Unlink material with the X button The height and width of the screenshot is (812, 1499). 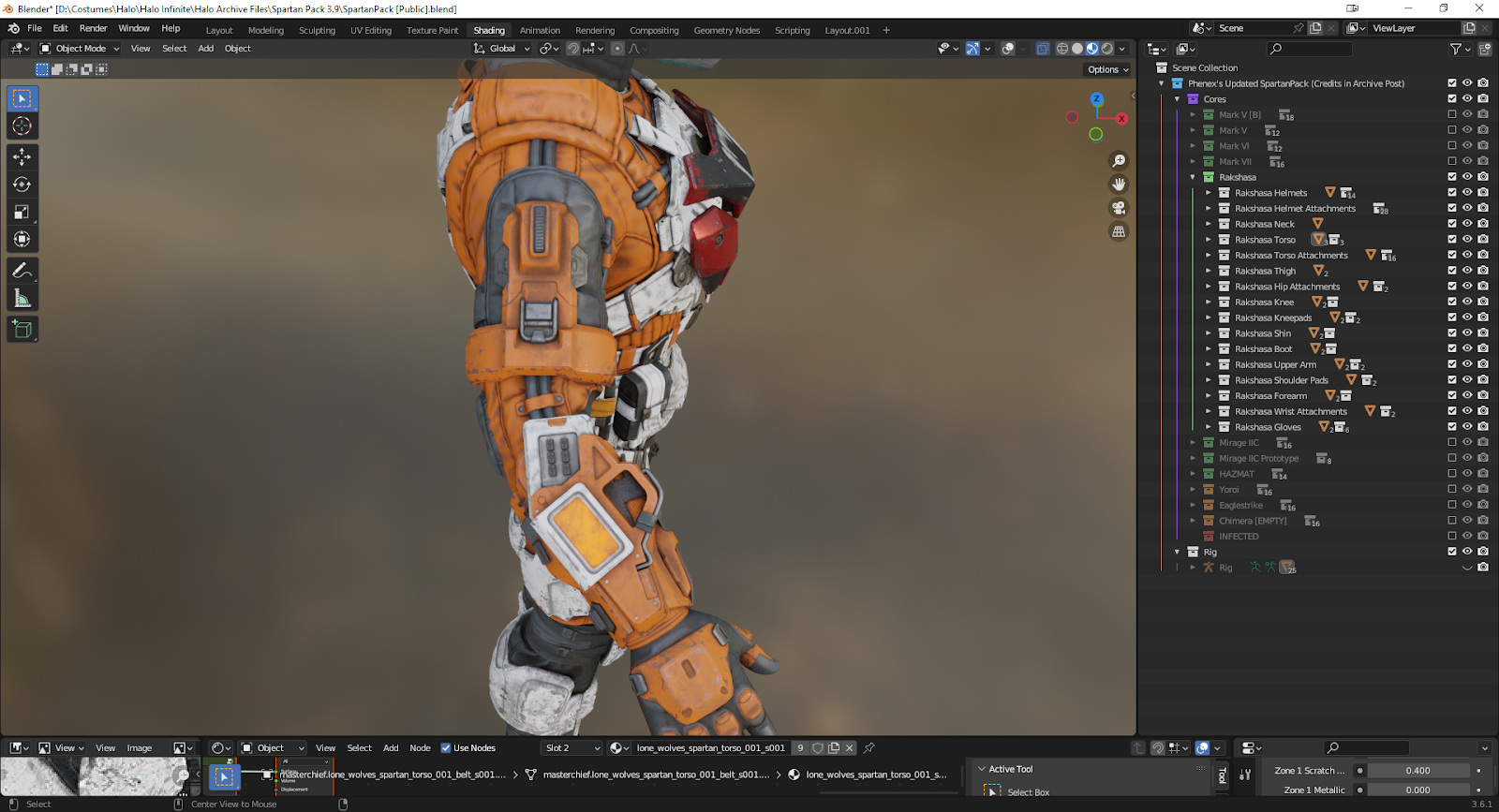[850, 747]
